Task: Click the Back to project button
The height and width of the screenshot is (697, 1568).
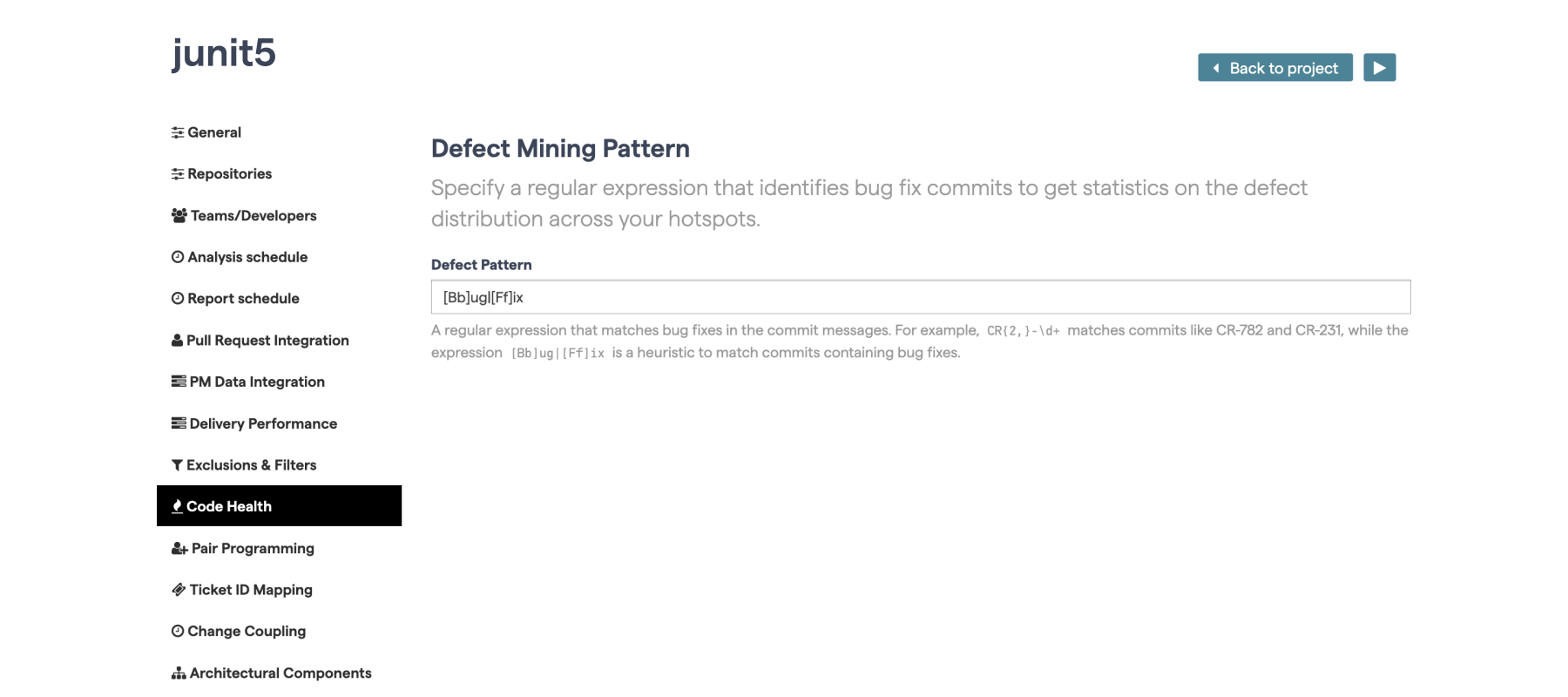Action: (x=1274, y=67)
